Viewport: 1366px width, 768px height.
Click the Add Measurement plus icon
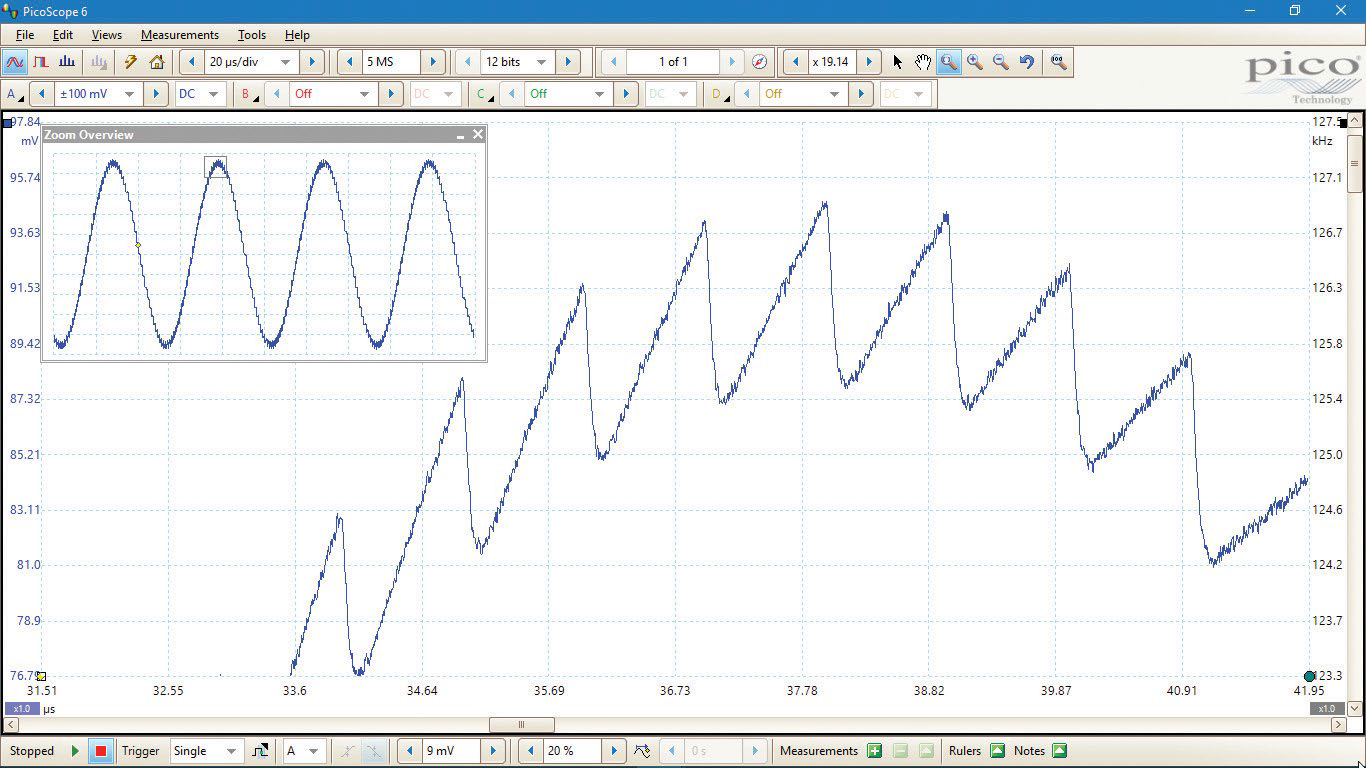[874, 751]
